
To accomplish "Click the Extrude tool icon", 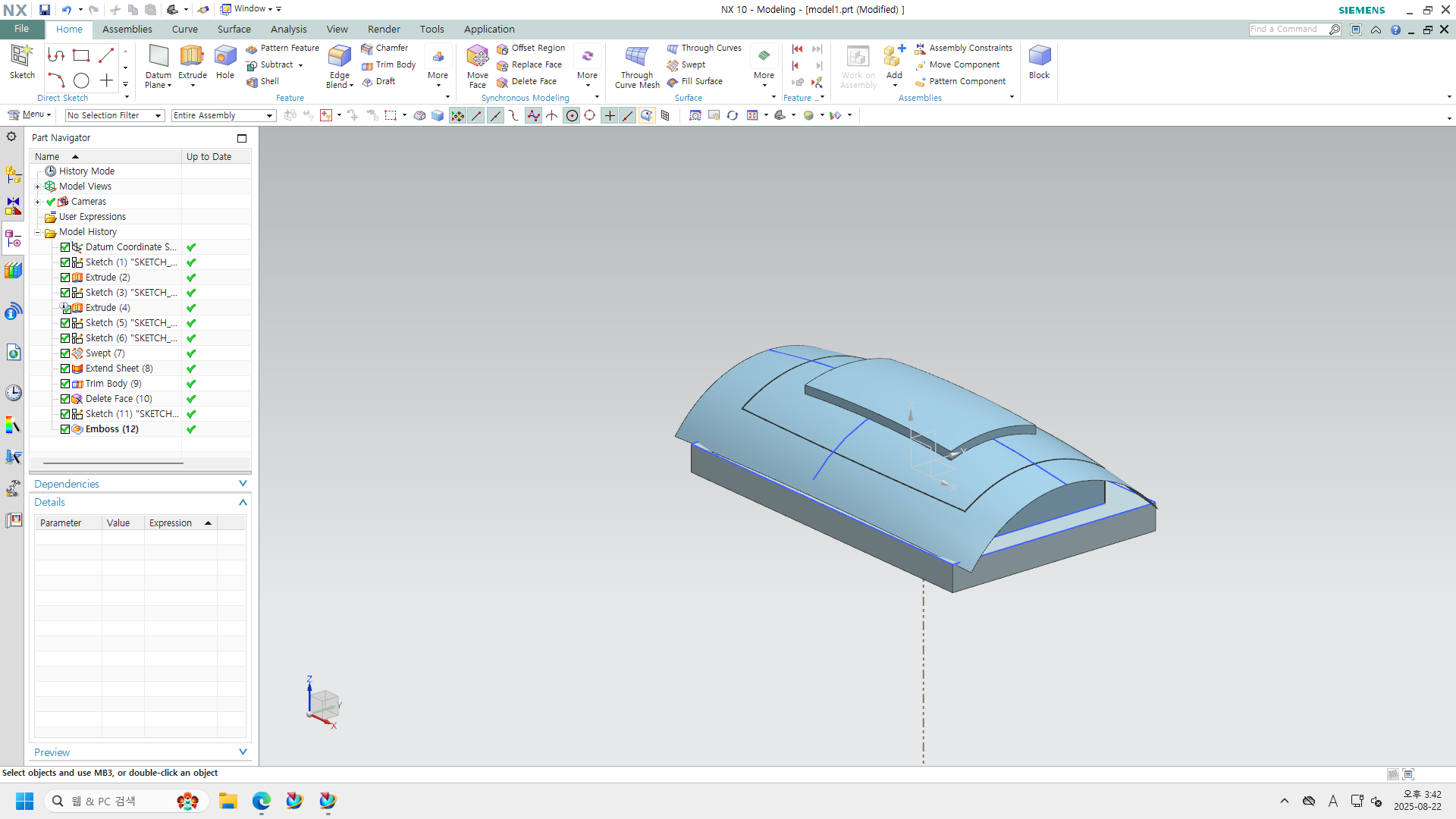I will tap(192, 57).
